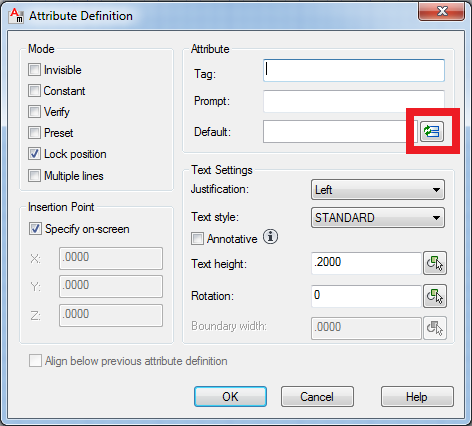Click inside the Tag input field

click(x=354, y=70)
